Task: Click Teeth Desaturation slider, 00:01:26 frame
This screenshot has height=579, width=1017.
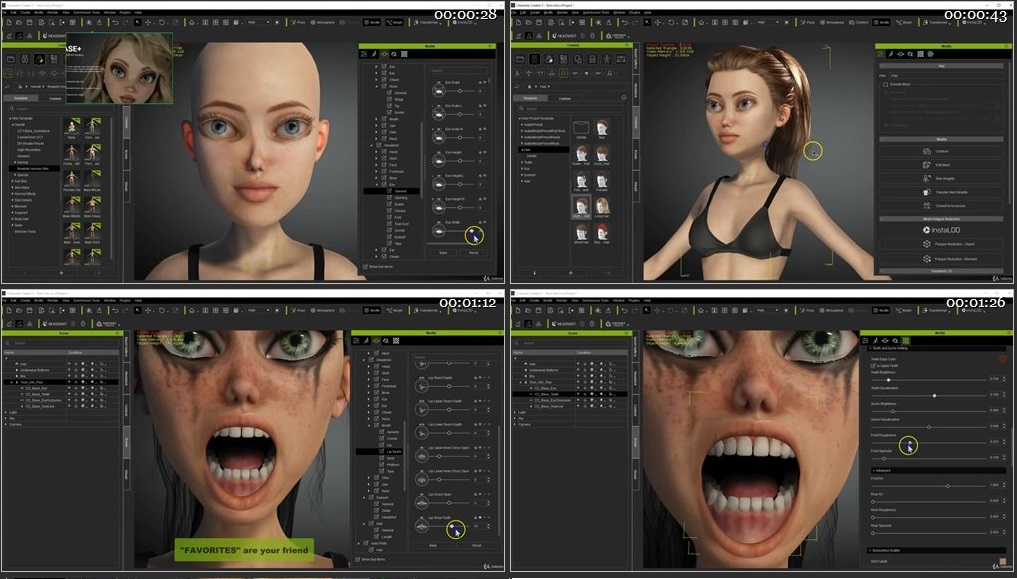Action: click(928, 395)
